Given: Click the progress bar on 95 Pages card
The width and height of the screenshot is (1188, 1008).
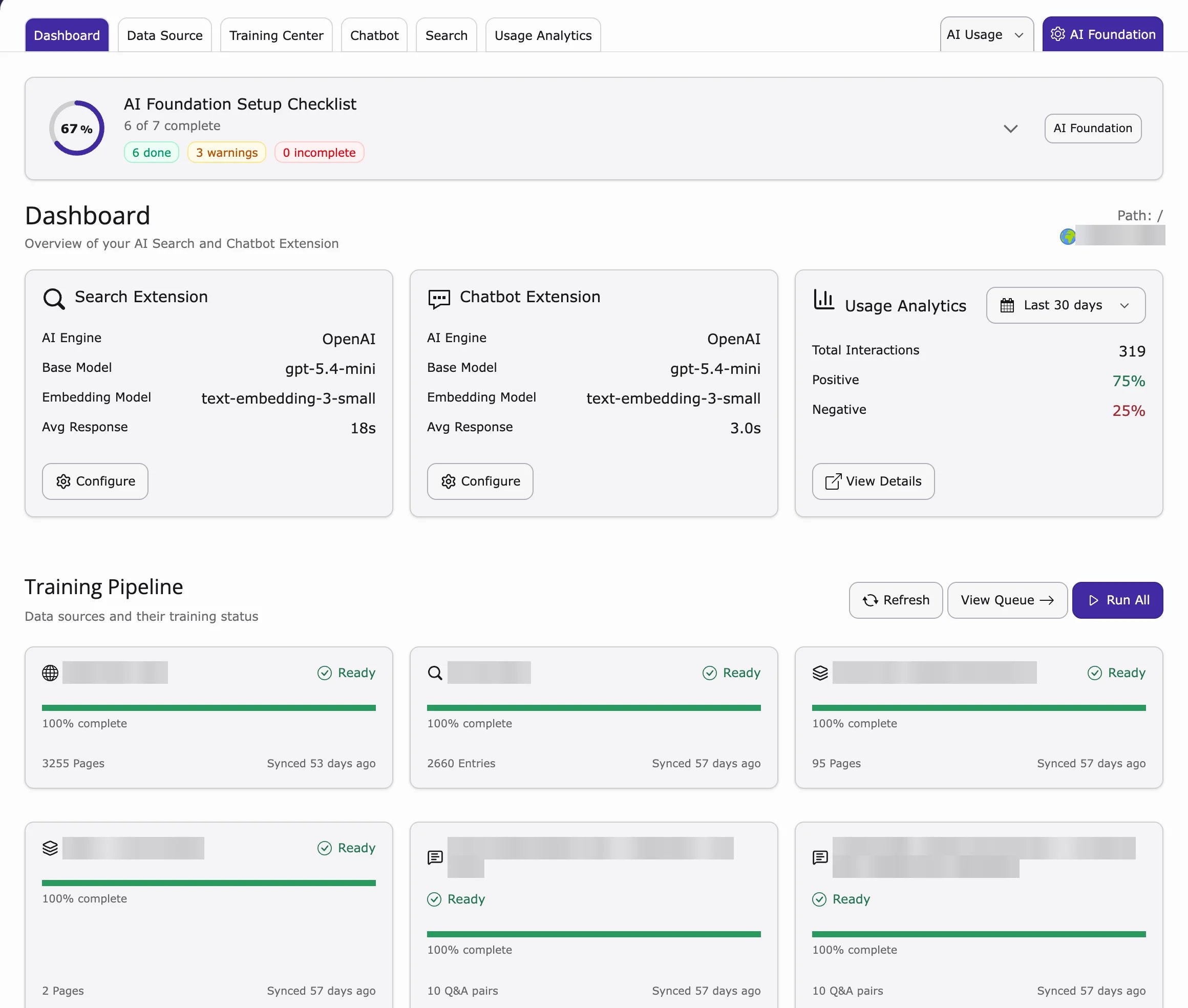Looking at the screenshot, I should pos(979,707).
